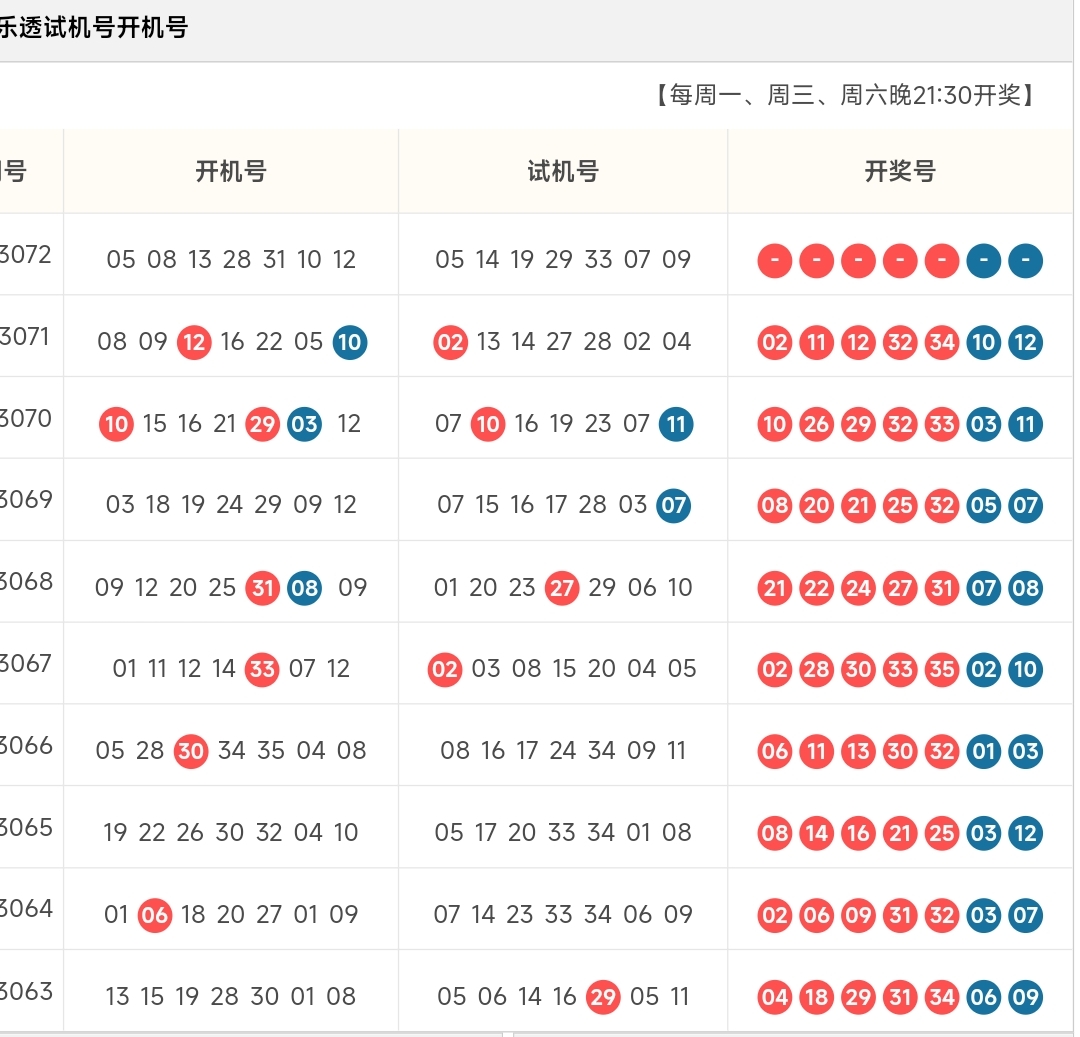
Task: Click highlighted red 10 in row 3070 试机号
Action: 488,424
